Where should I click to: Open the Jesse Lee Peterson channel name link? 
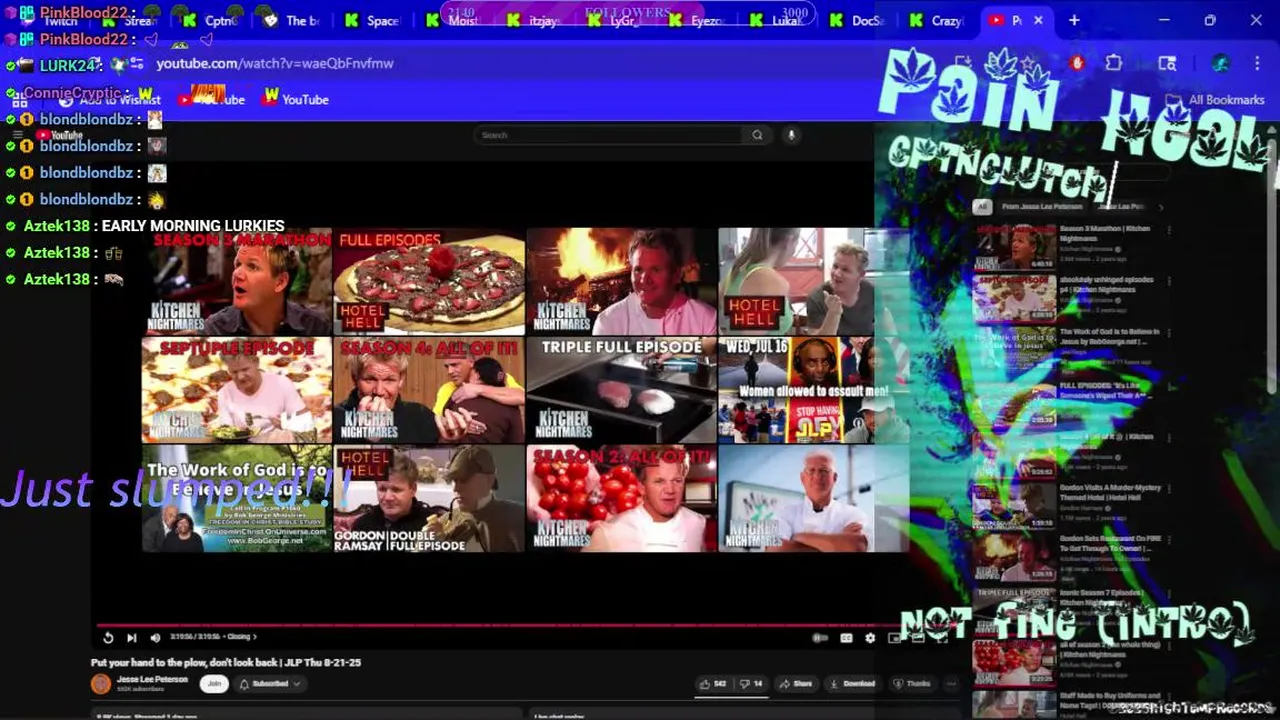pyautogui.click(x=152, y=679)
